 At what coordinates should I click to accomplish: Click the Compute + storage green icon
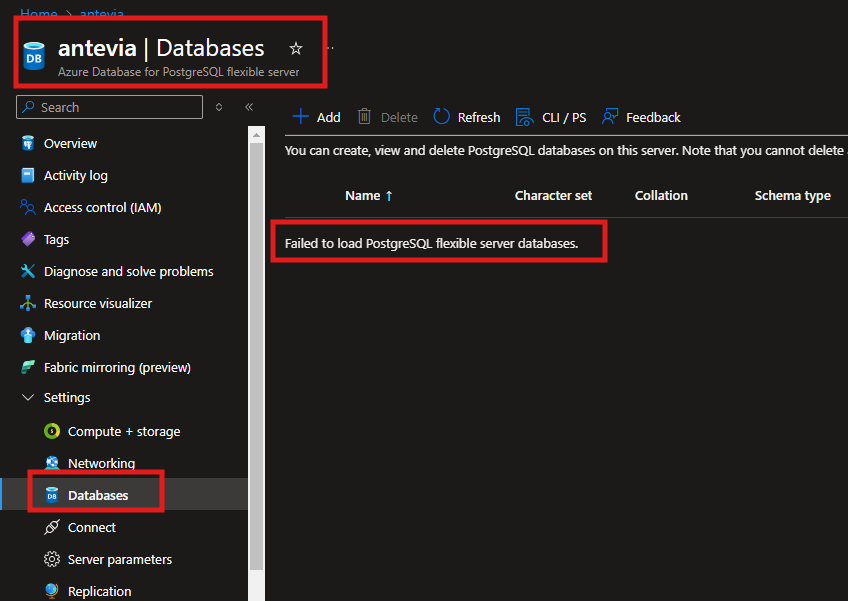[52, 431]
